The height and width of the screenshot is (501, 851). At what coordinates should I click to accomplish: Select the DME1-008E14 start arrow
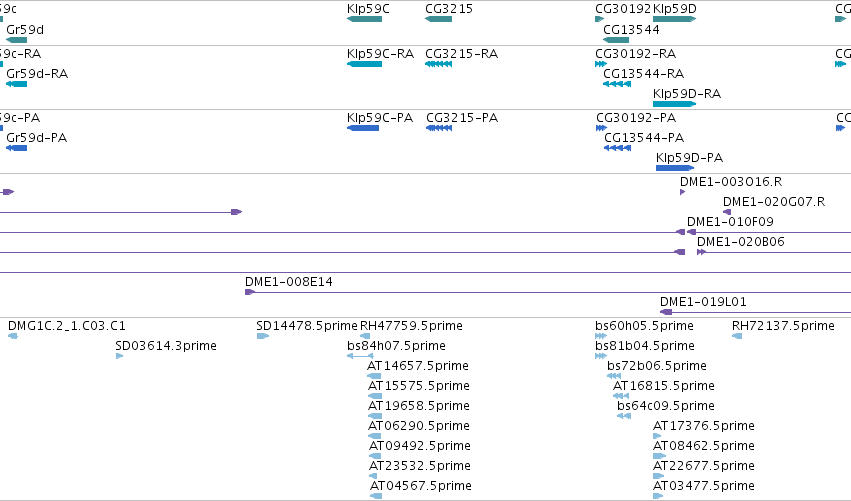pyautogui.click(x=250, y=293)
